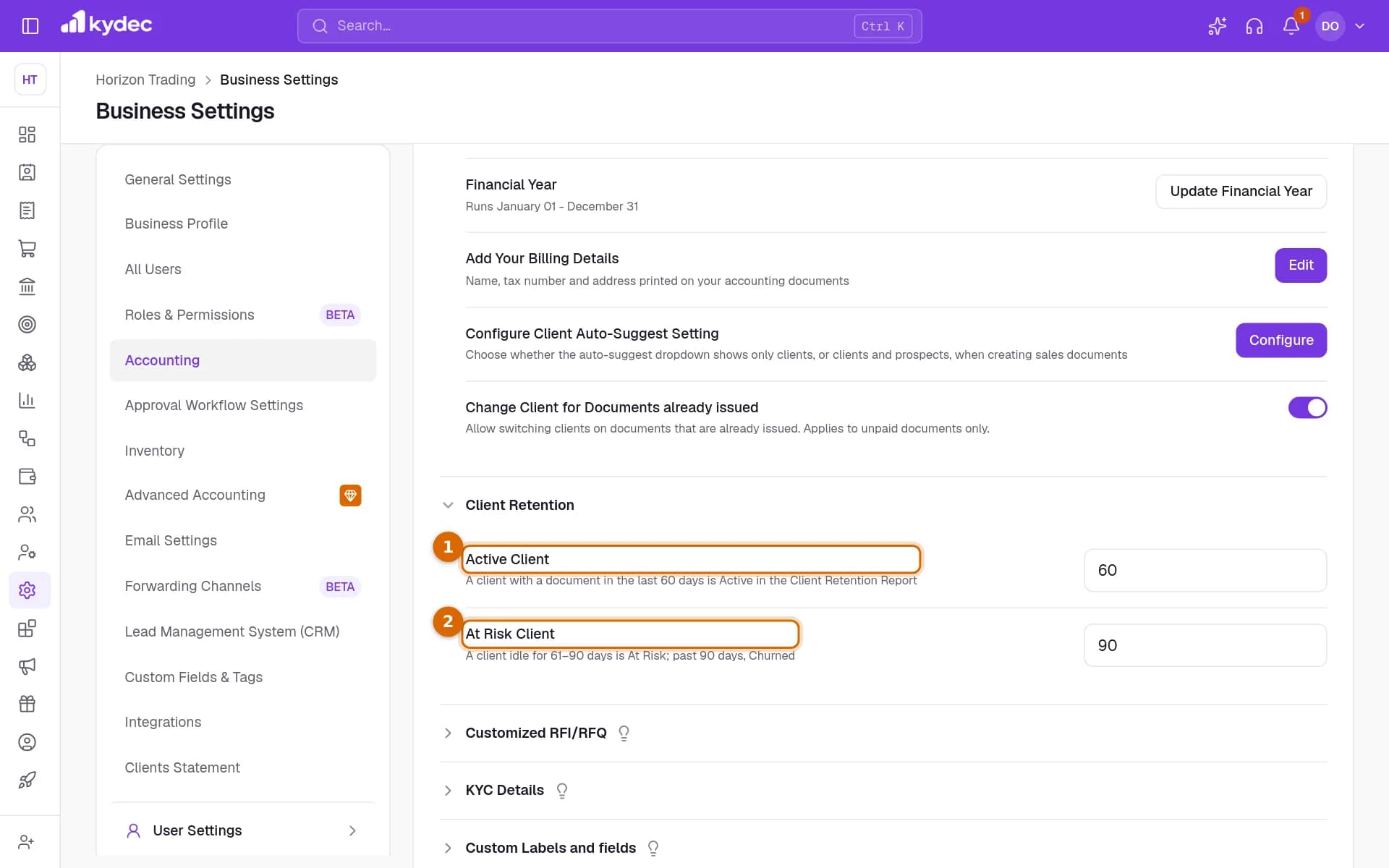Click the add user icon at sidebar bottom
The width and height of the screenshot is (1389, 868).
tap(27, 842)
